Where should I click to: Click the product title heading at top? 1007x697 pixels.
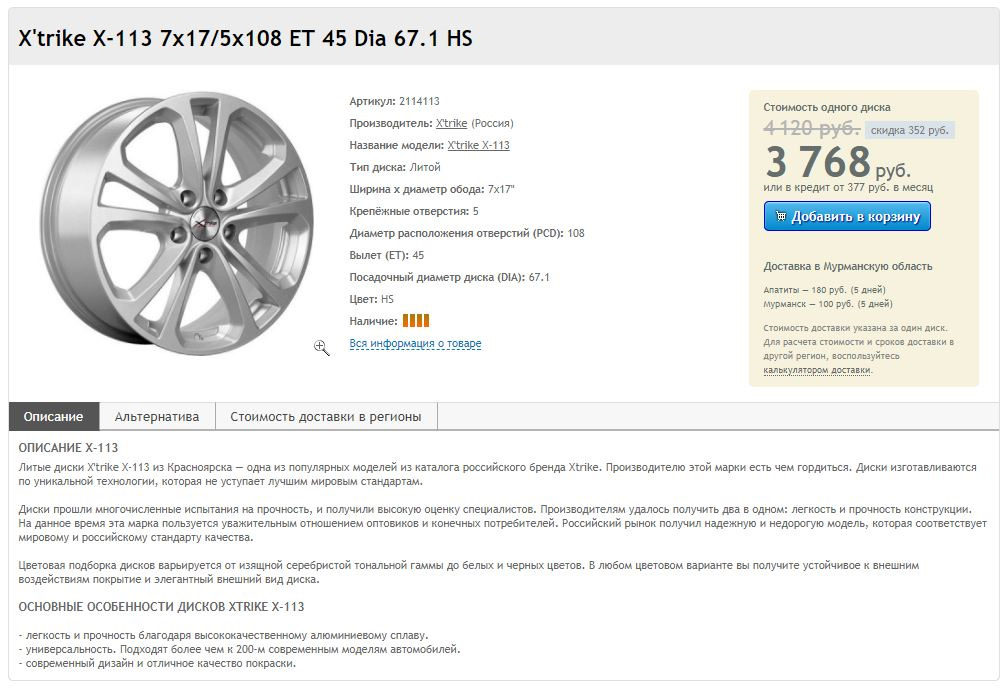coord(246,38)
